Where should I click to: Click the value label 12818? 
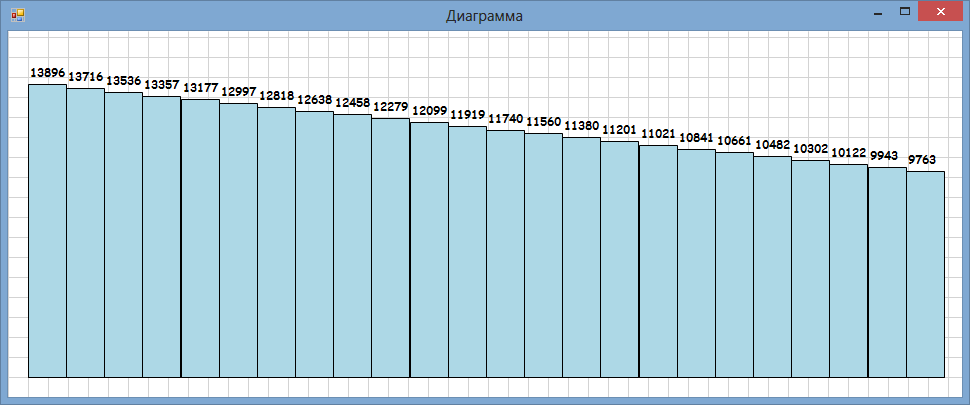pyautogui.click(x=277, y=96)
